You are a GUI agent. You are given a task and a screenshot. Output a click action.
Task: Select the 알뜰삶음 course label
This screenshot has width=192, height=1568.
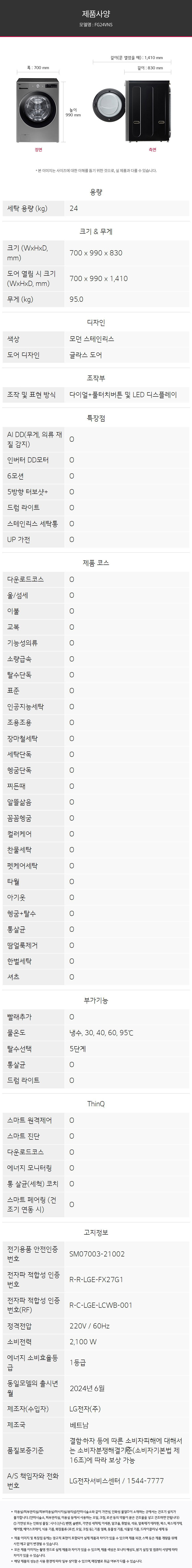click(19, 802)
